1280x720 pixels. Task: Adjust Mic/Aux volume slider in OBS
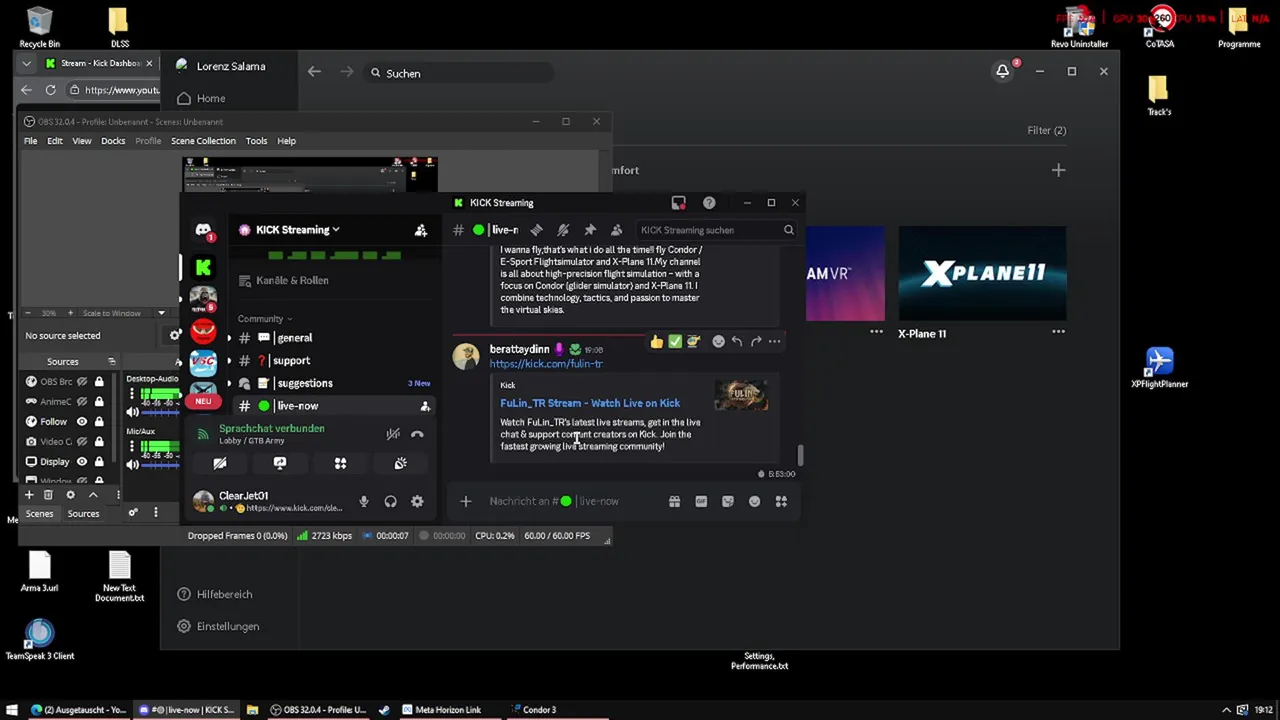coord(160,464)
